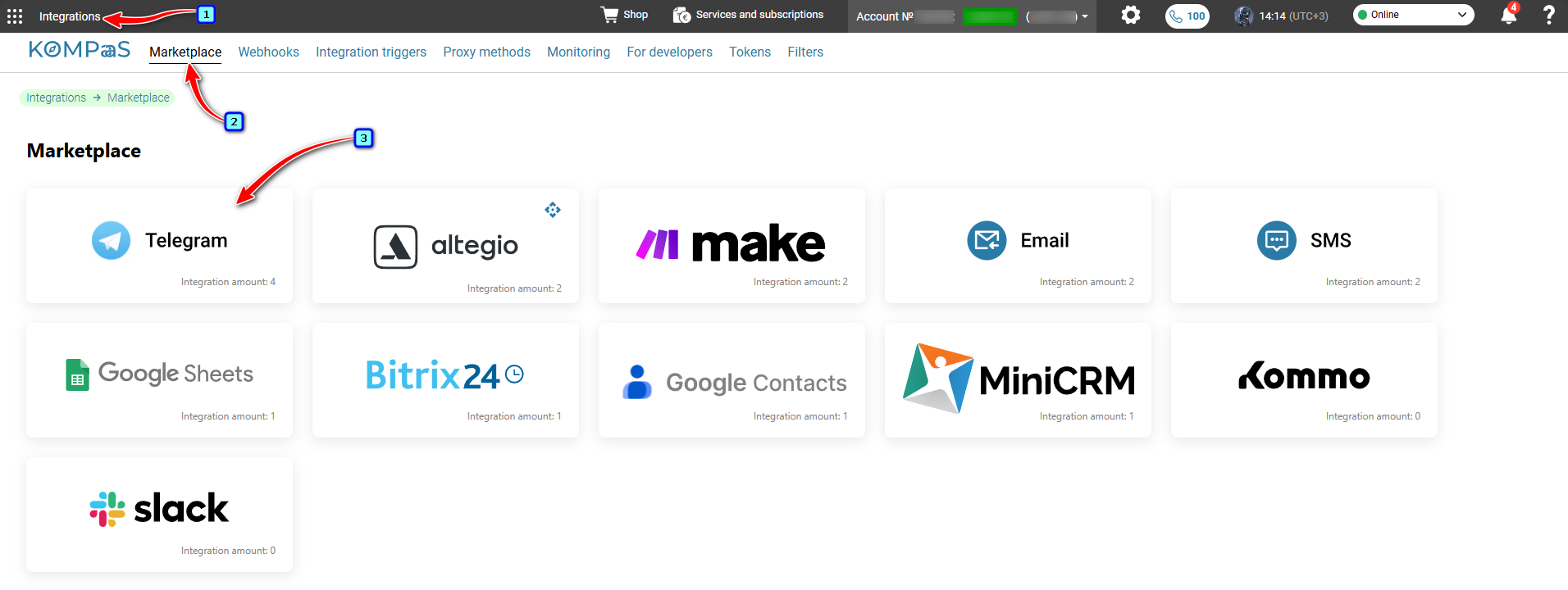Click the user avatar by clock
1568x590 pixels.
[x=1244, y=16]
